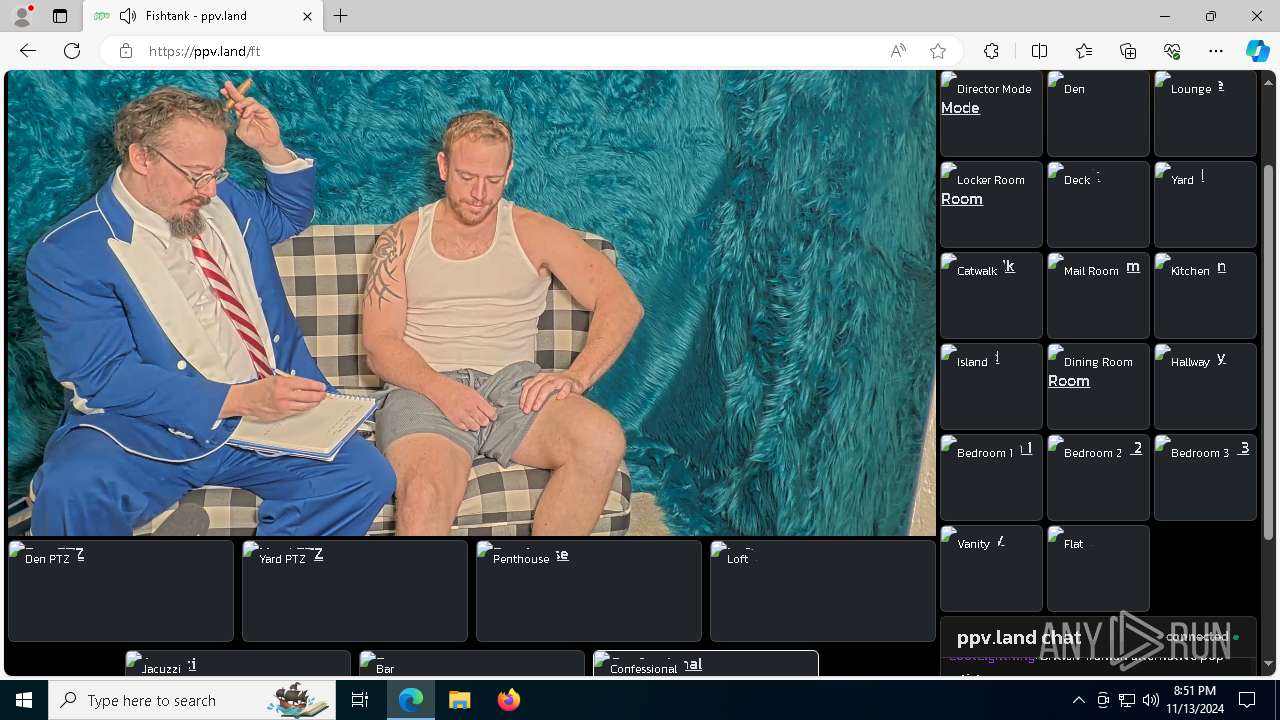Turn on Read aloud in address bar
This screenshot has width=1280, height=720.
[x=898, y=51]
